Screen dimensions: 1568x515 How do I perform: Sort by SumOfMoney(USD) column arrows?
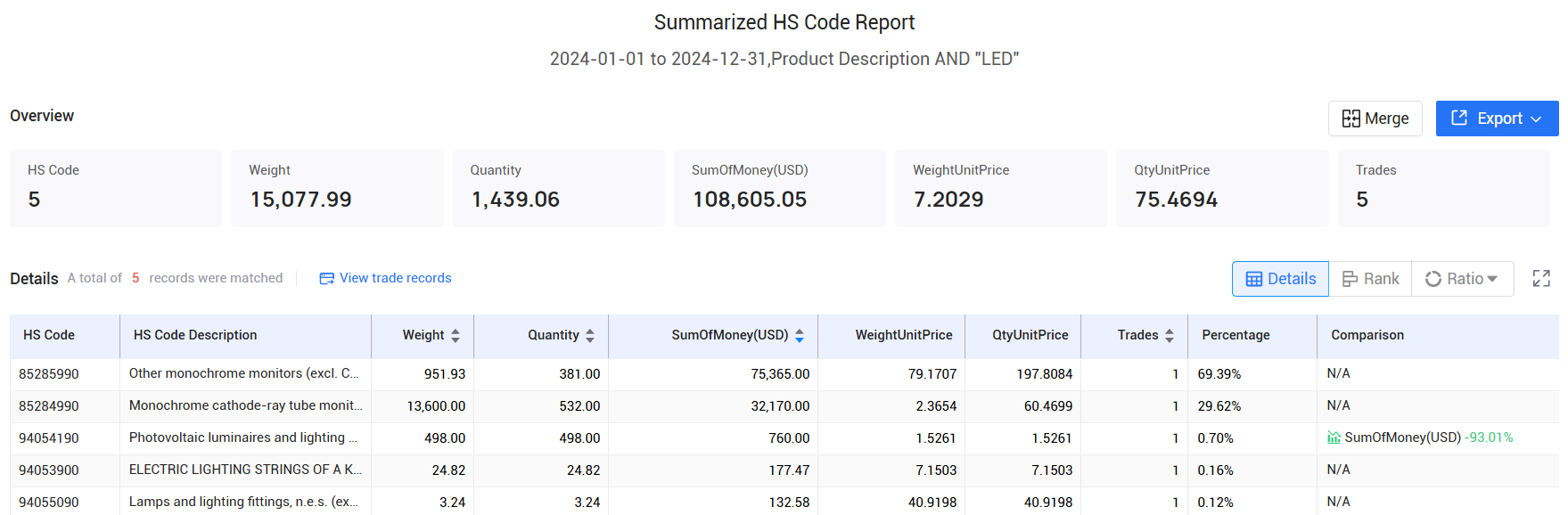pos(800,336)
